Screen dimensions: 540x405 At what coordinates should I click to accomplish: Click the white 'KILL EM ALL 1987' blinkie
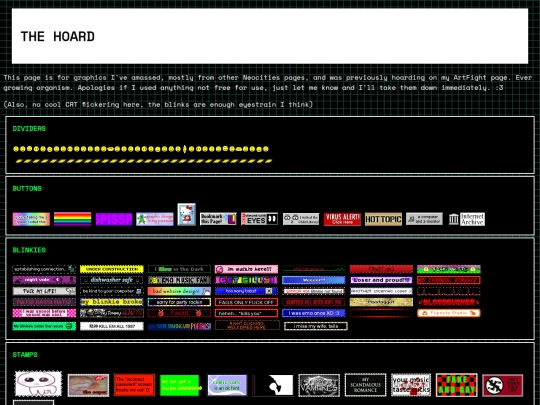click(x=112, y=326)
